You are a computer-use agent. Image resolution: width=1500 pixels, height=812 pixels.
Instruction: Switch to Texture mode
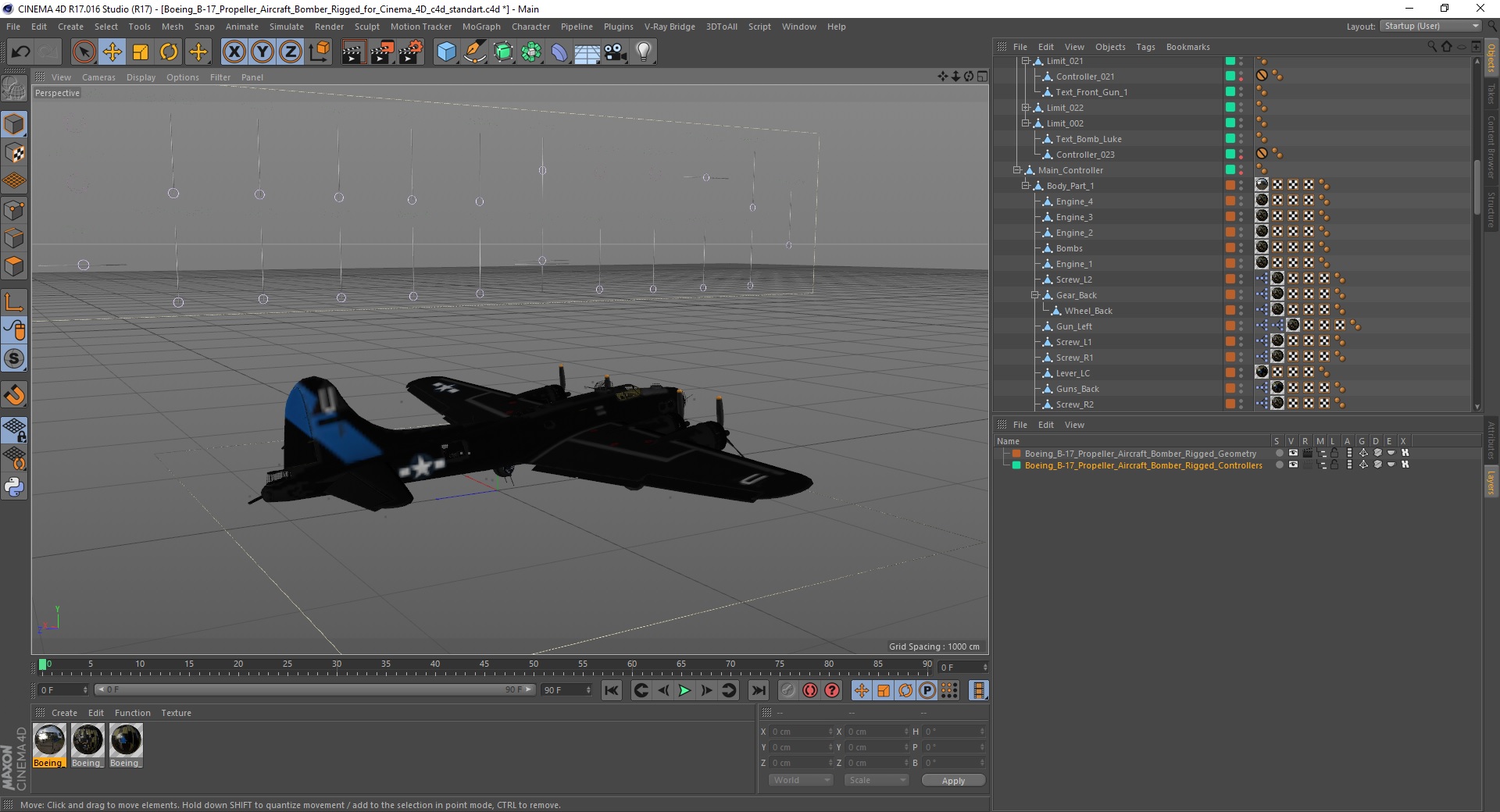point(14,153)
